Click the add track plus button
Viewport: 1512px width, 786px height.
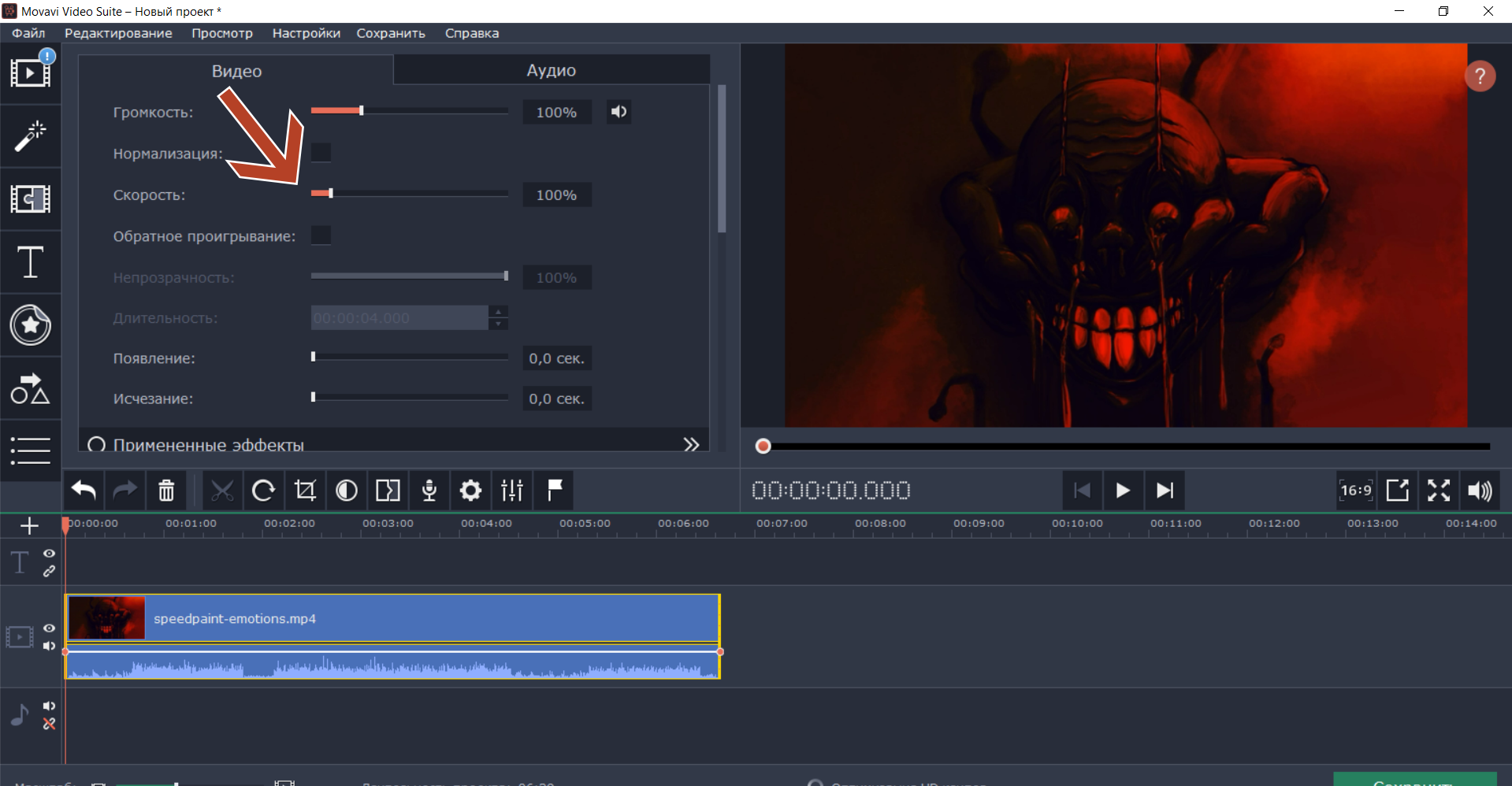tap(29, 525)
